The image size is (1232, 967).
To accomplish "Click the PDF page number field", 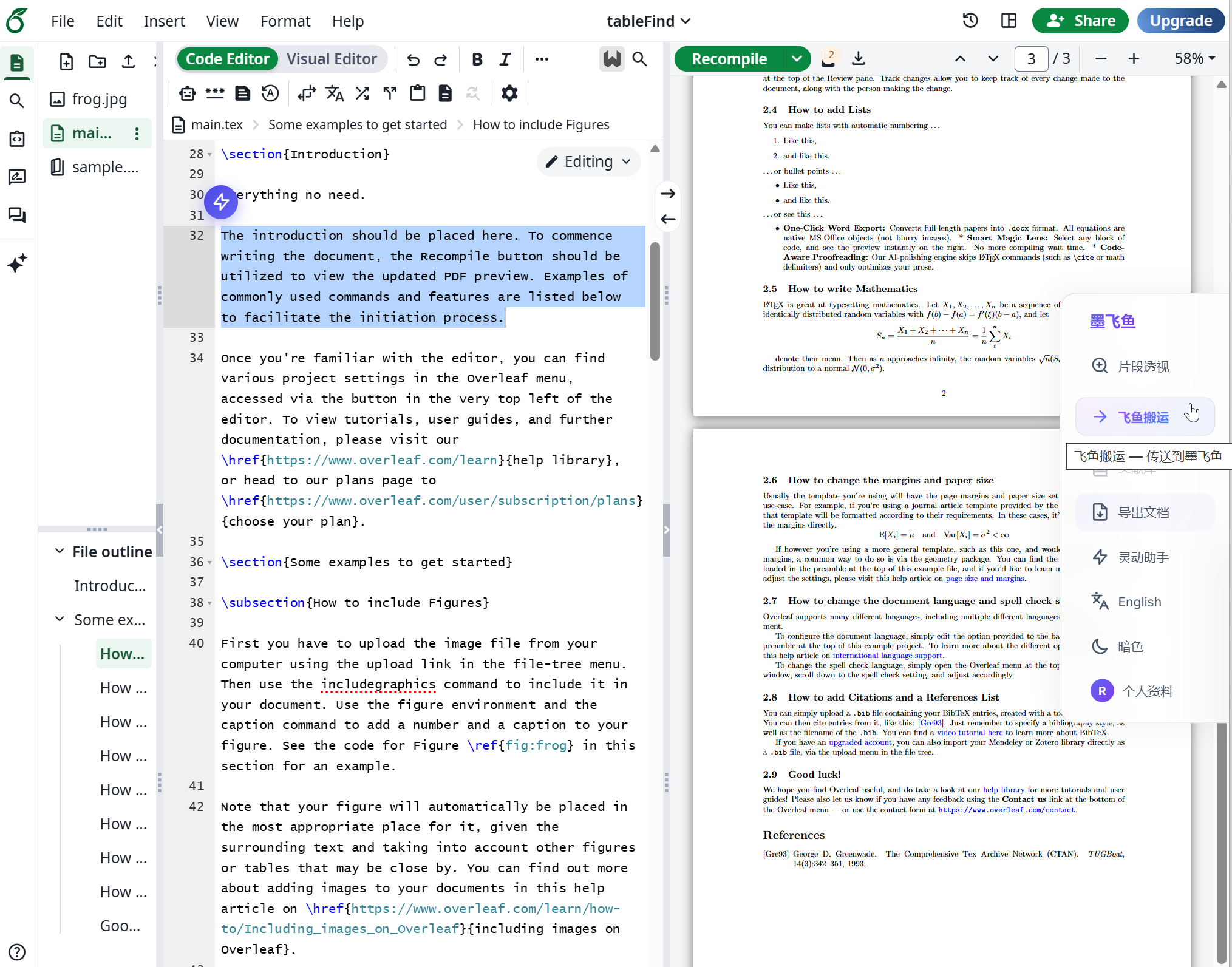I will pyautogui.click(x=1031, y=59).
